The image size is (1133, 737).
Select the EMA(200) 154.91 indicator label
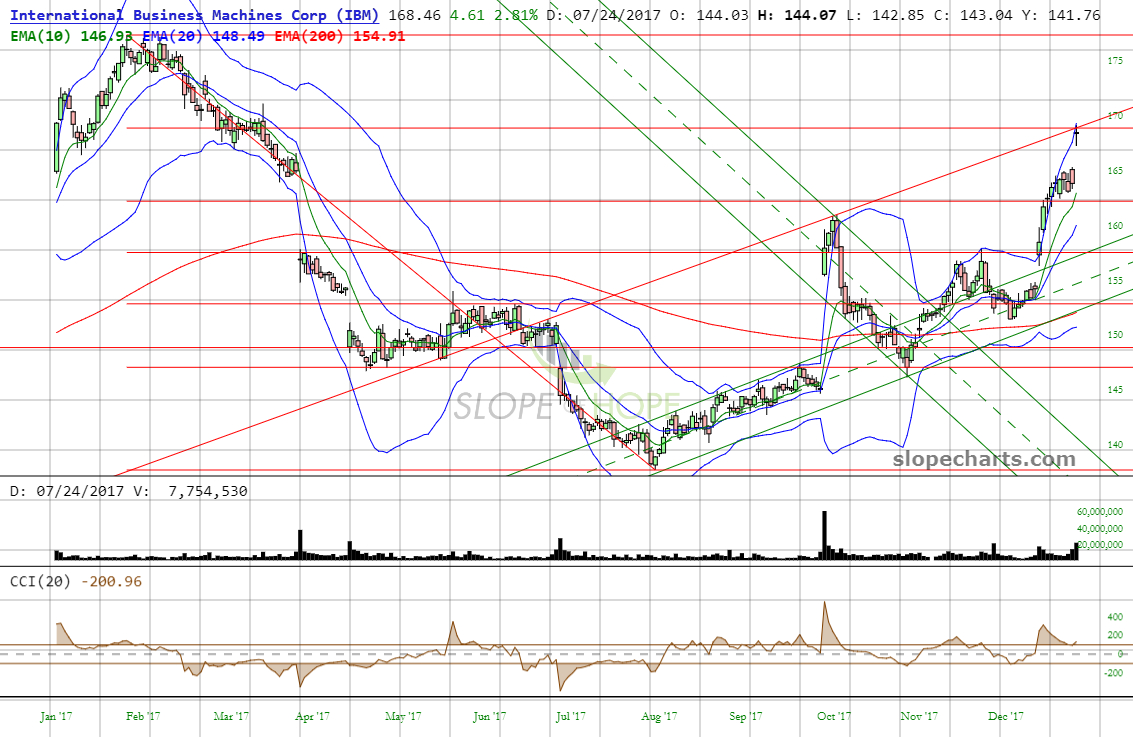tap(340, 35)
